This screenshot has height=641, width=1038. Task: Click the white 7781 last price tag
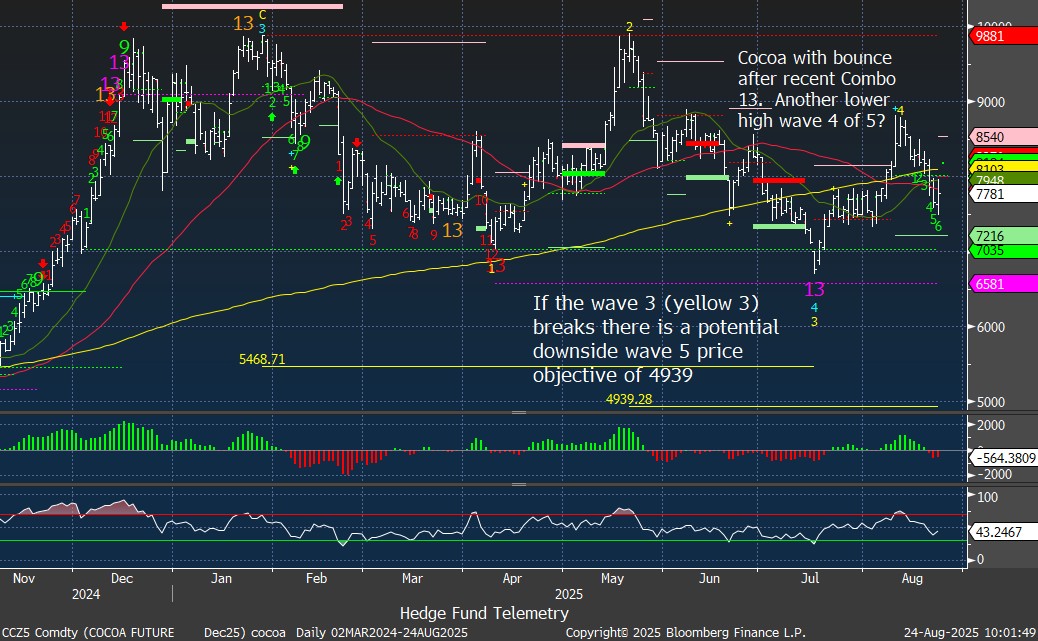point(1002,195)
